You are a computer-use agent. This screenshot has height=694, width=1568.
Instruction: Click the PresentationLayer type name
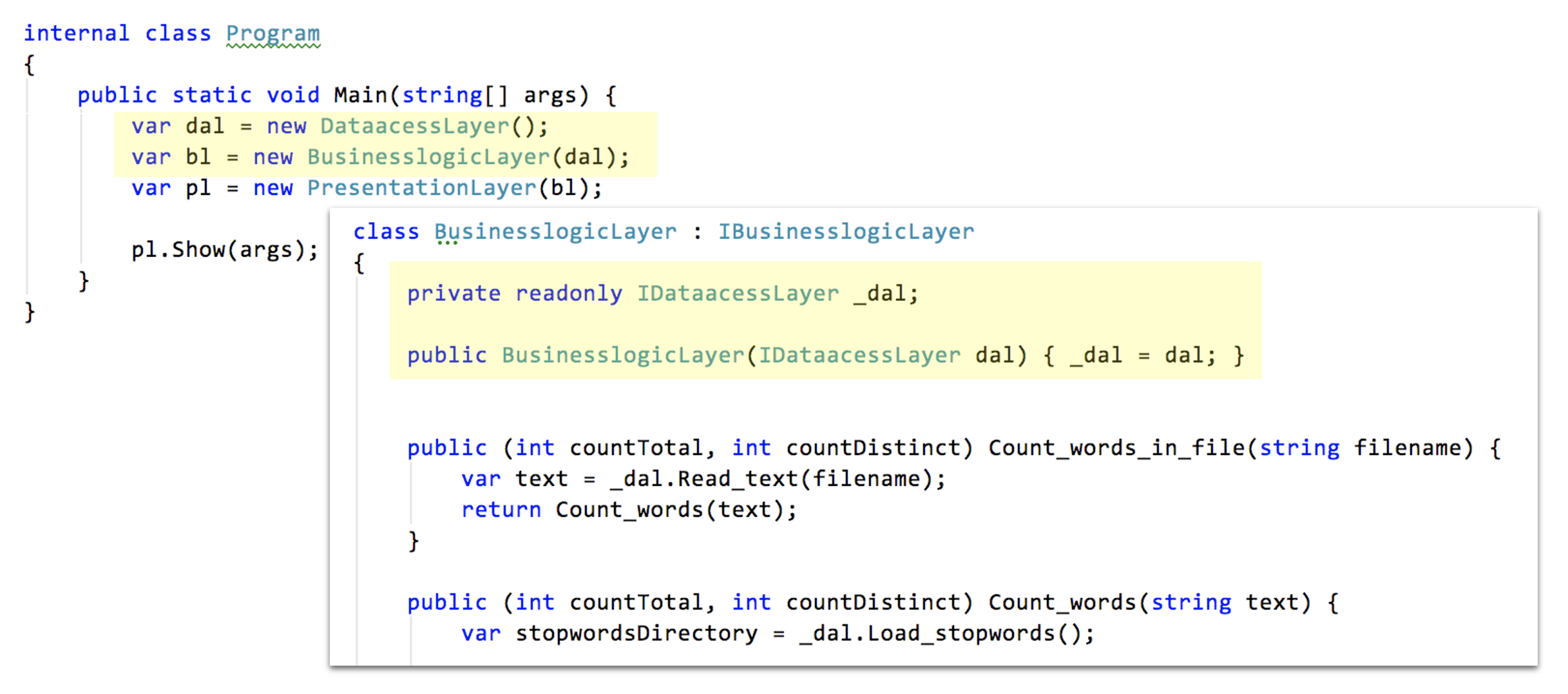click(421, 188)
